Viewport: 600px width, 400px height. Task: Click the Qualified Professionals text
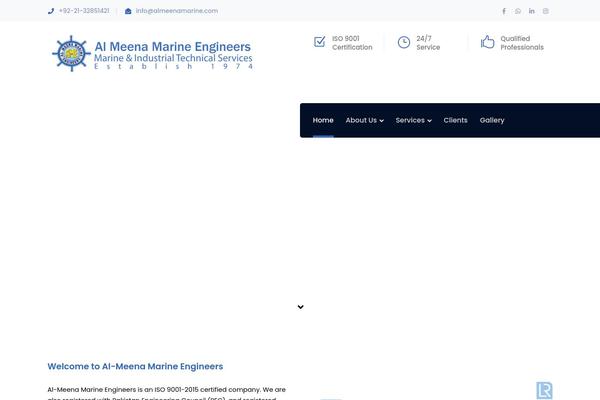[x=522, y=43]
